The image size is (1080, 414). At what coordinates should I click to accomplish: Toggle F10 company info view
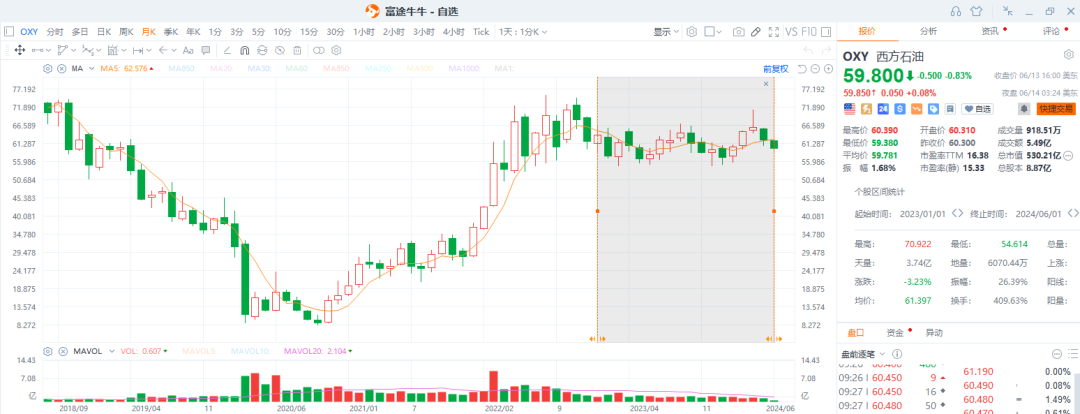[809, 32]
